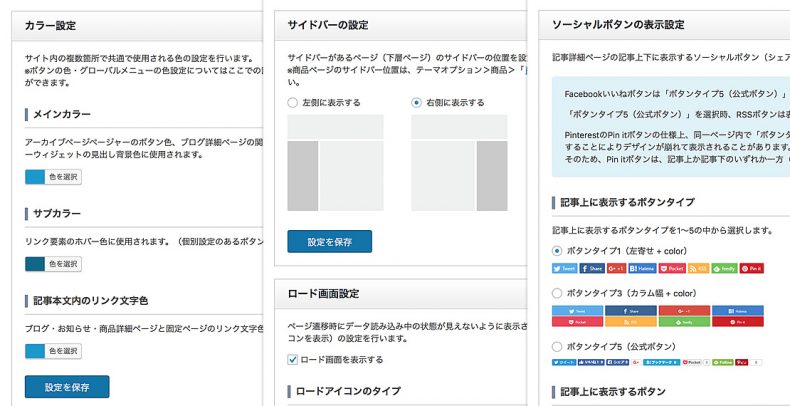
Task: Open the サブカラー color picker swatch
Action: (35, 264)
